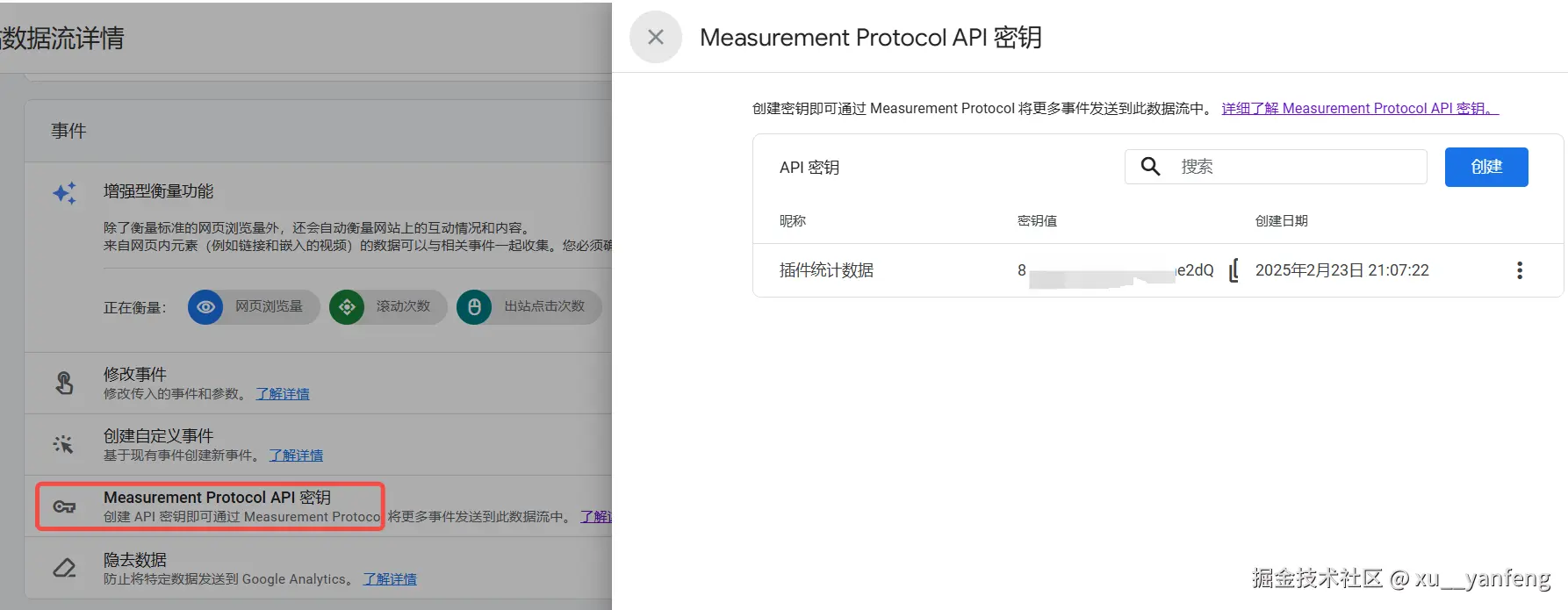This screenshot has height=610, width=1568.
Task: Click the eraser icon for 隐去数据
Action: pyautogui.click(x=64, y=568)
